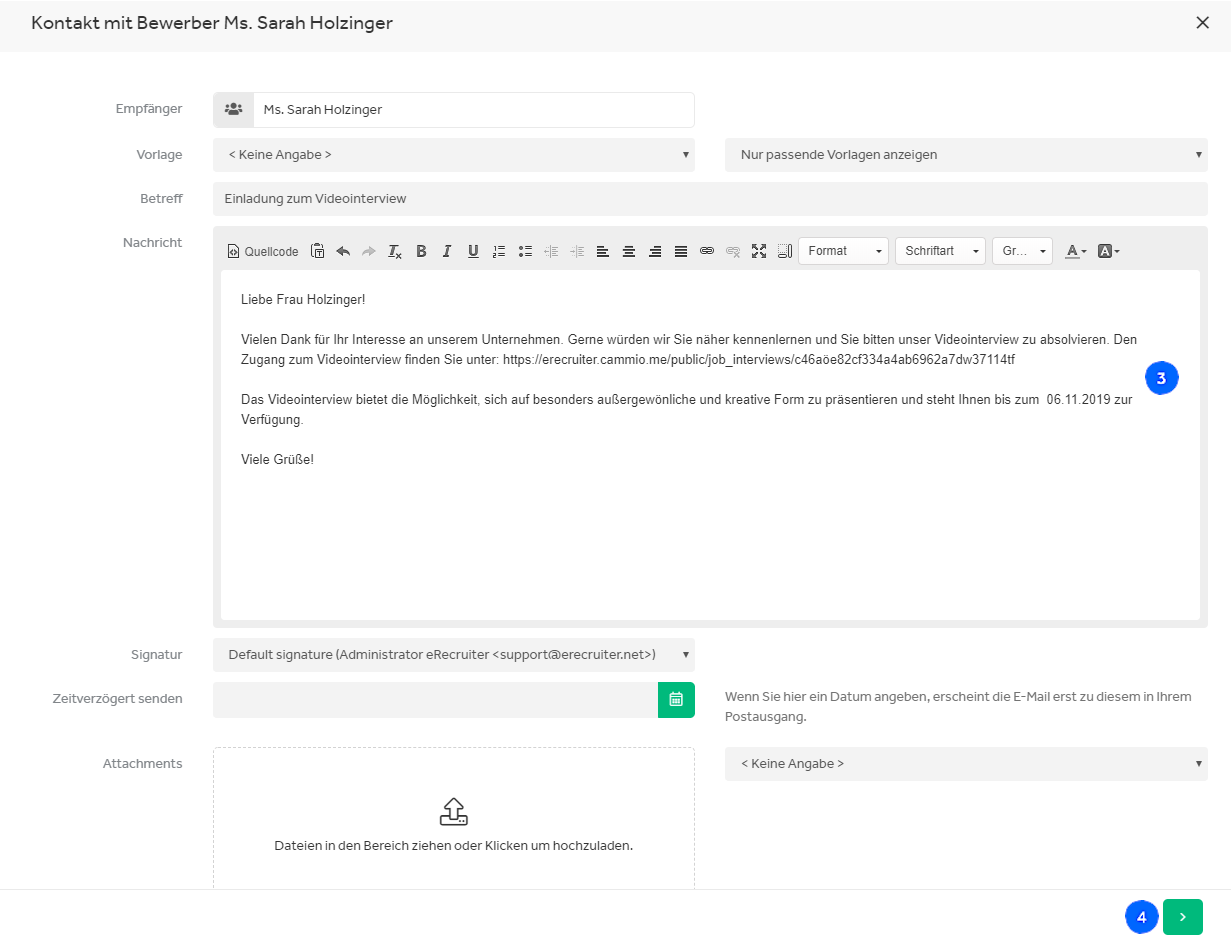The height and width of the screenshot is (941, 1231).
Task: Open the Vorlage template dropdown
Action: coord(454,155)
